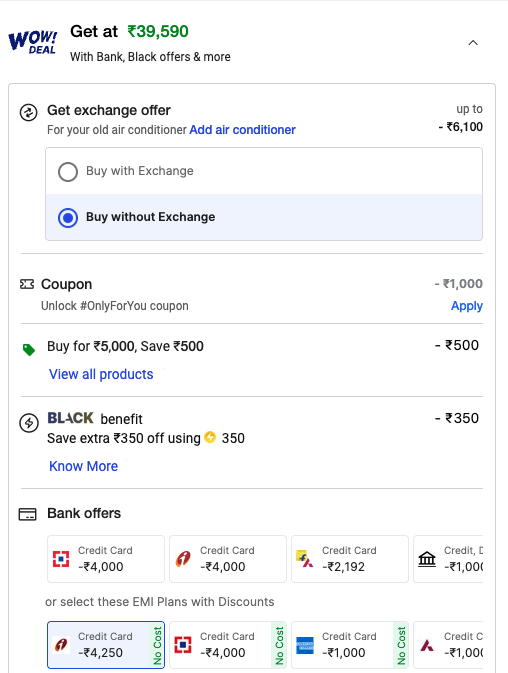Click the coupon ticket icon
Viewport: 508px width, 673px height.
click(x=27, y=284)
